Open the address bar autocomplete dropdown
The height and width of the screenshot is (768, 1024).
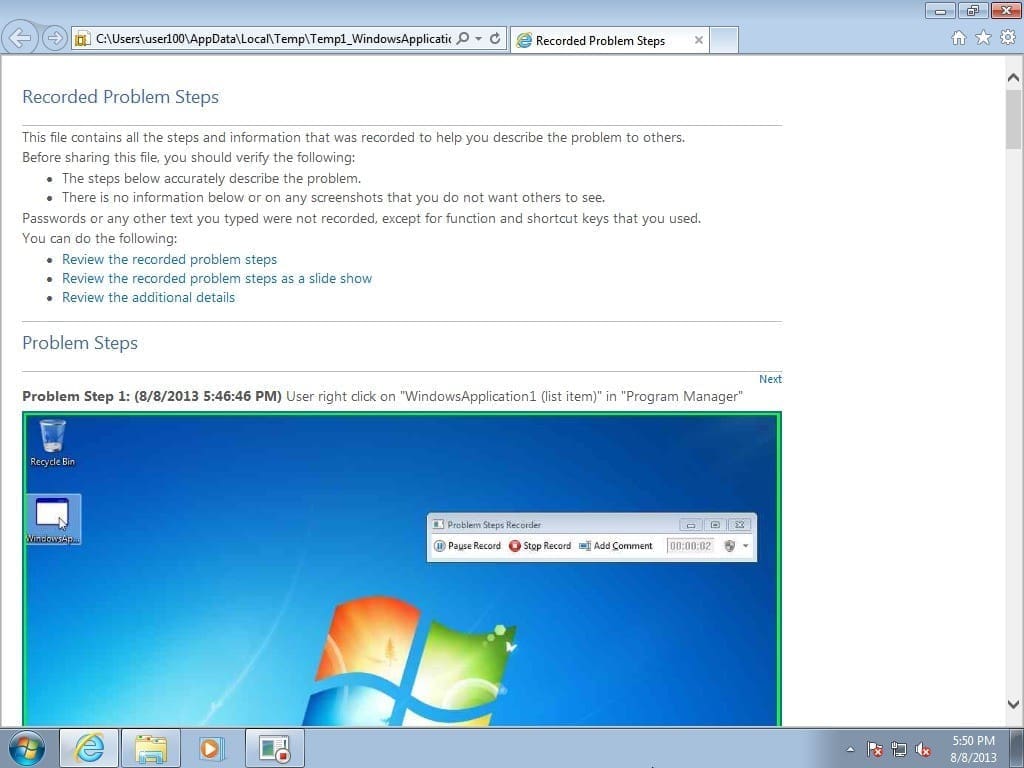coord(477,39)
